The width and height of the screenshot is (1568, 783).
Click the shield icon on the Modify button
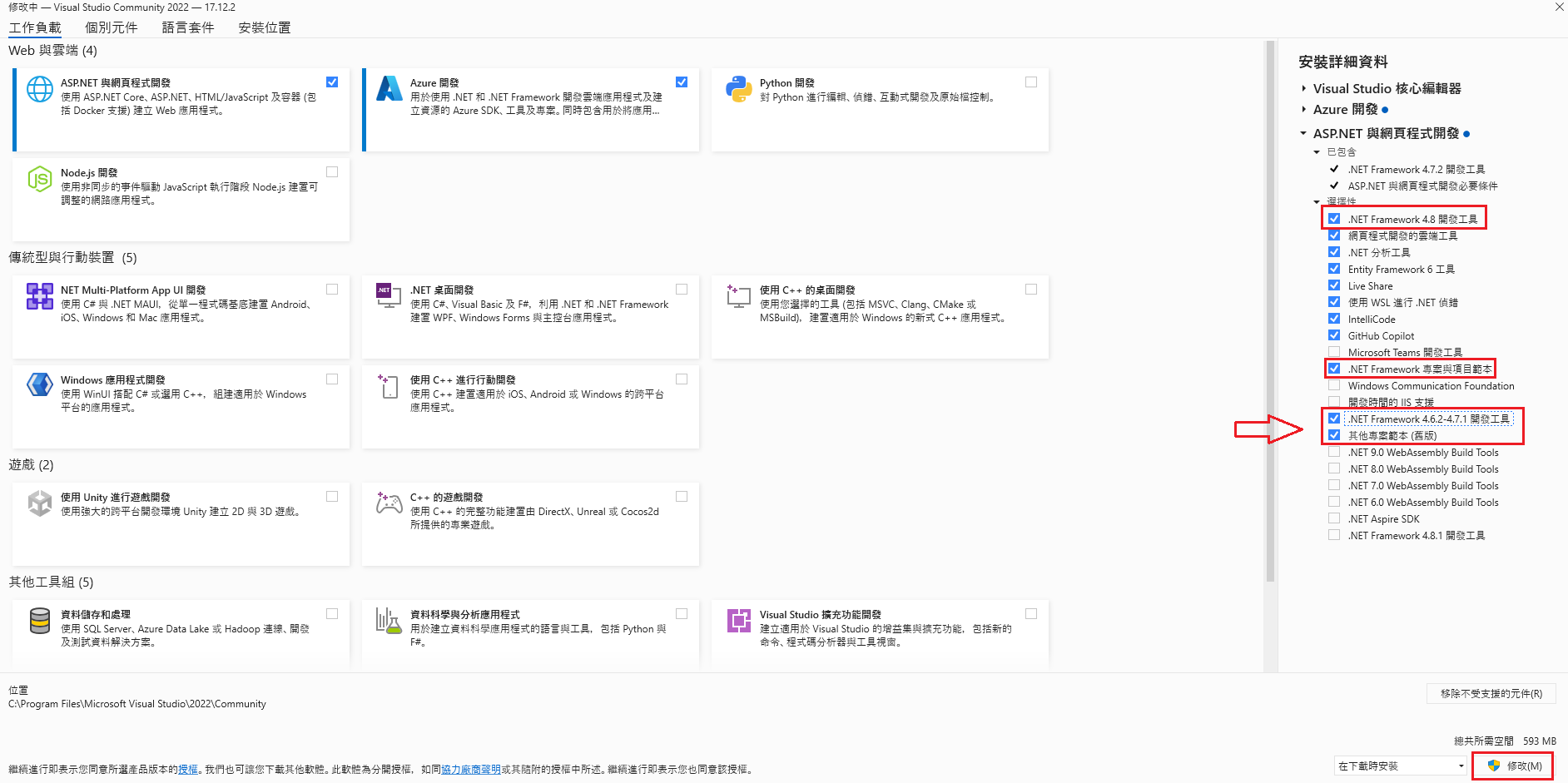tap(1494, 766)
